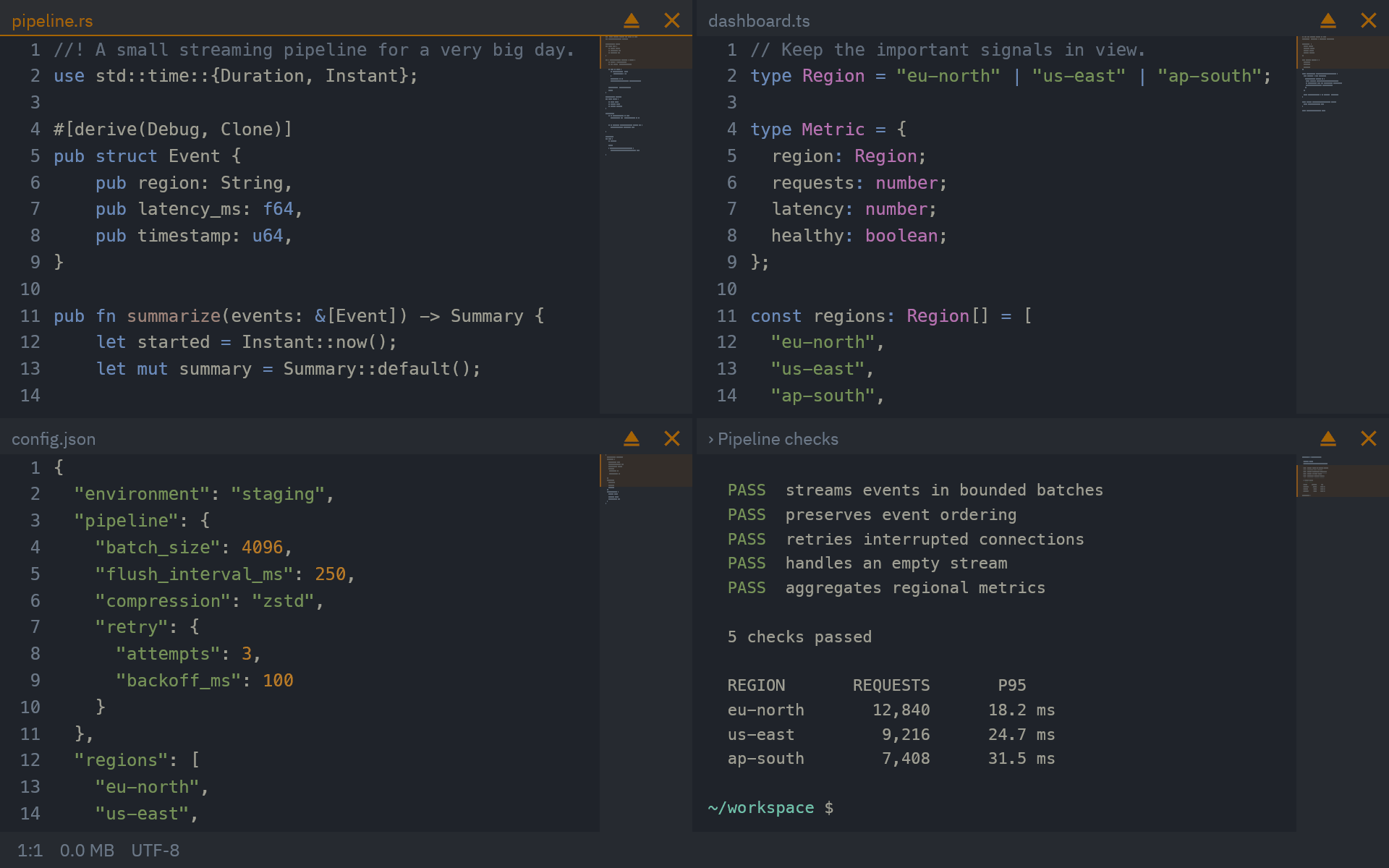Click the 31.5 ms P95 value

[x=1021, y=759]
